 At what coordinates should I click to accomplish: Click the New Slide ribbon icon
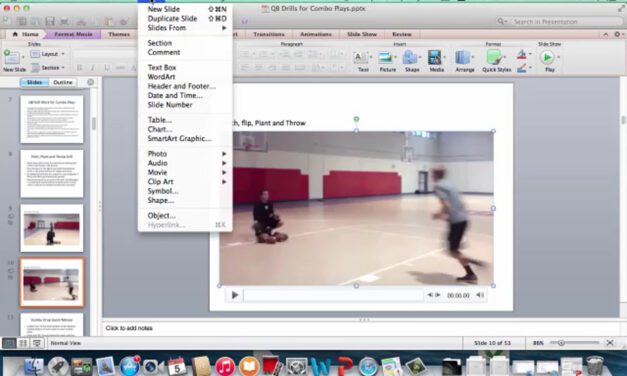[11, 58]
